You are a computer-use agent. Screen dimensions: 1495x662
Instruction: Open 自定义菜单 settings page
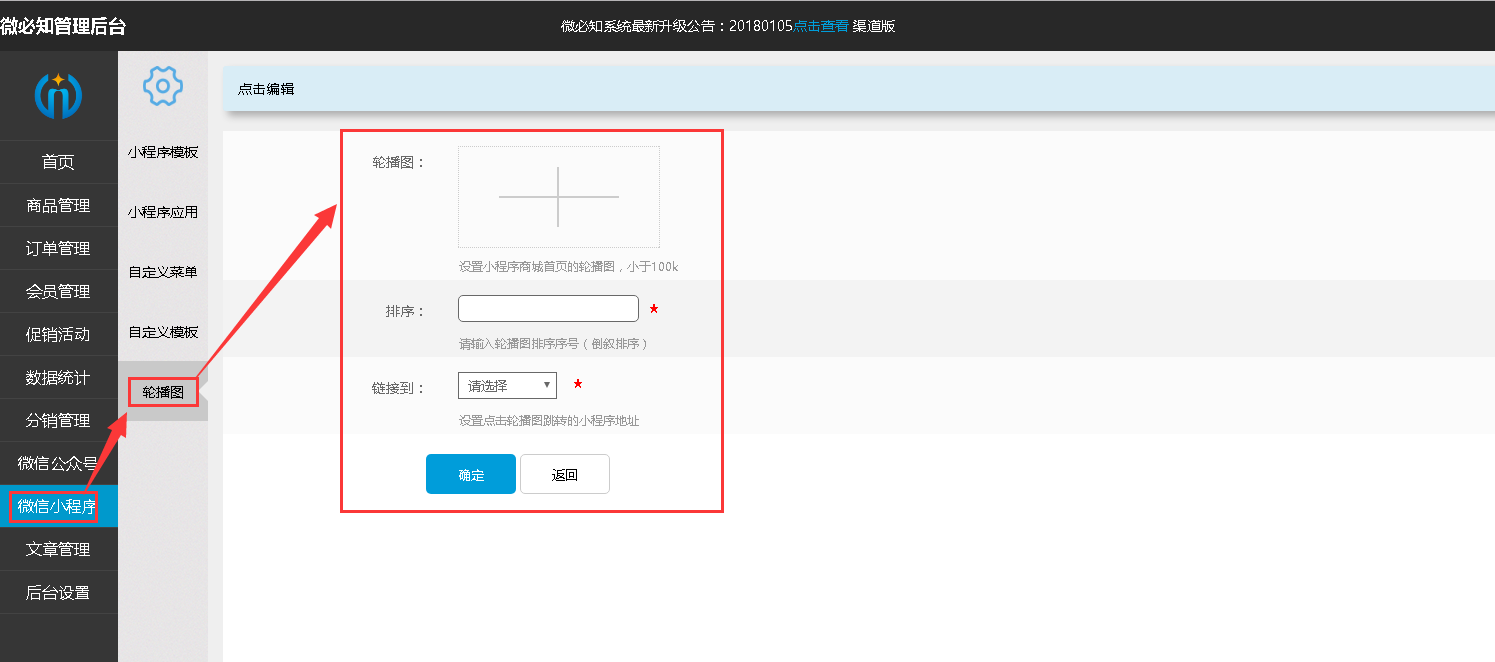tap(160, 271)
